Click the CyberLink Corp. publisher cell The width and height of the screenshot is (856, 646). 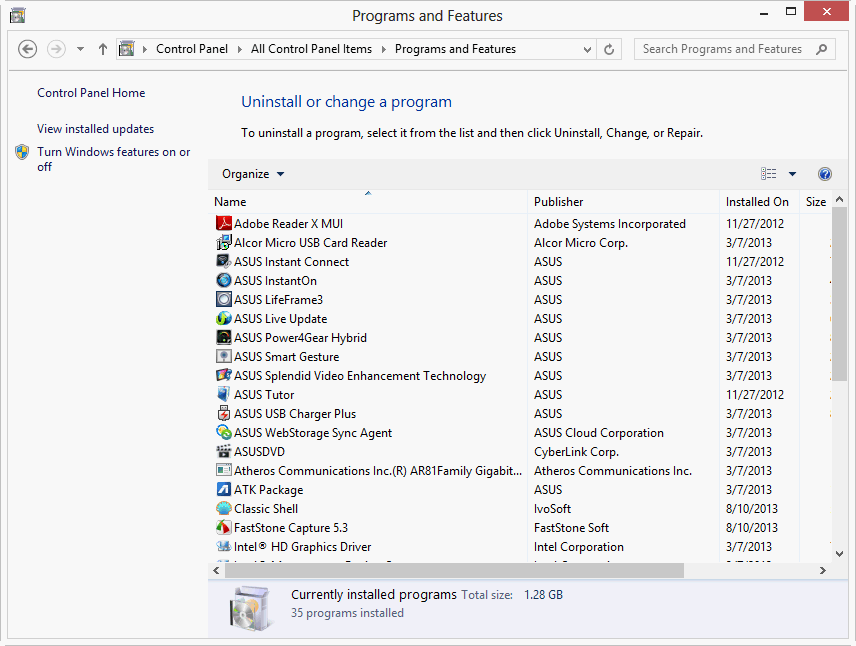click(576, 452)
